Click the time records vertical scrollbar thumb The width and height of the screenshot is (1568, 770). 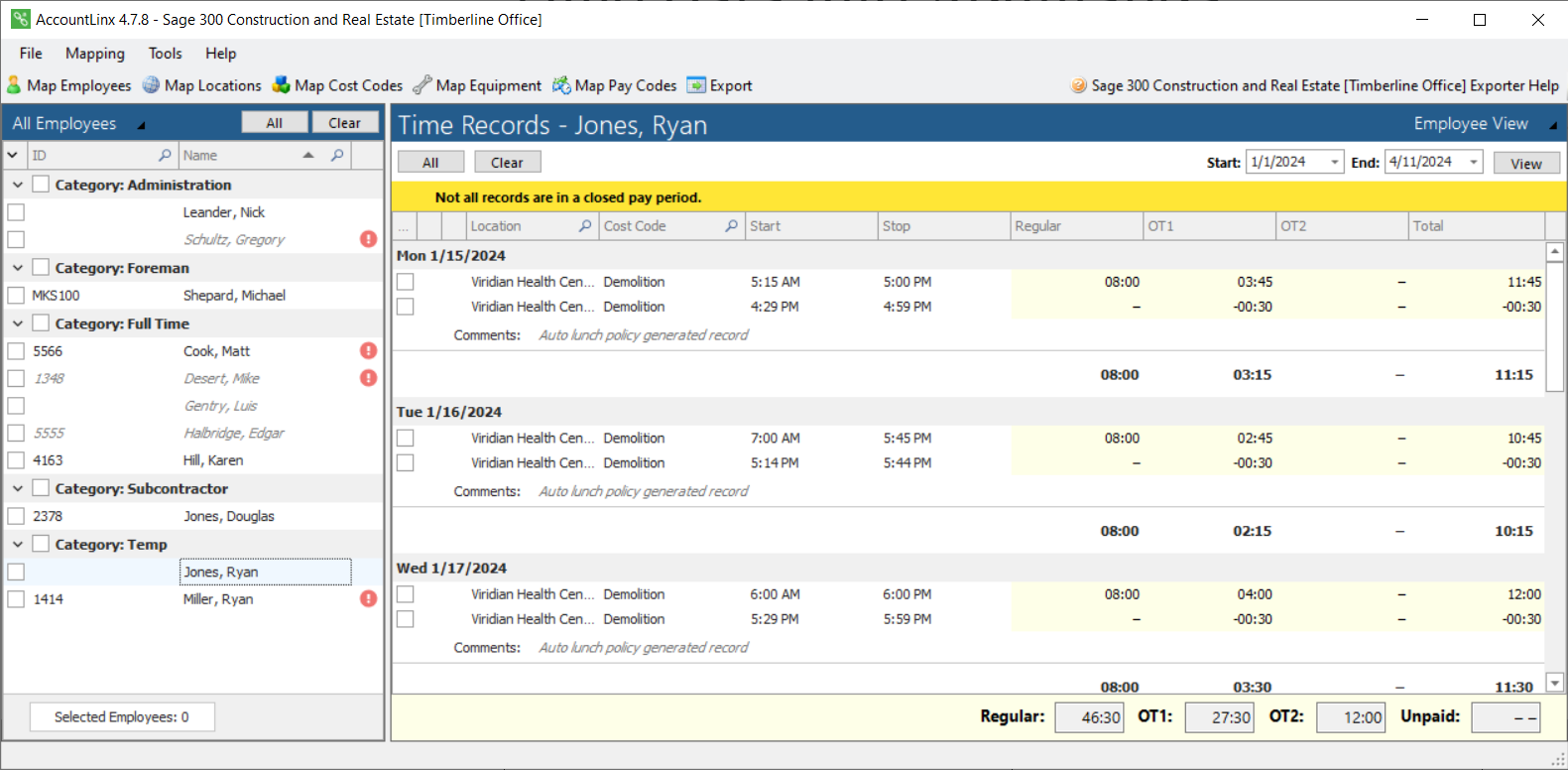tap(1555, 327)
